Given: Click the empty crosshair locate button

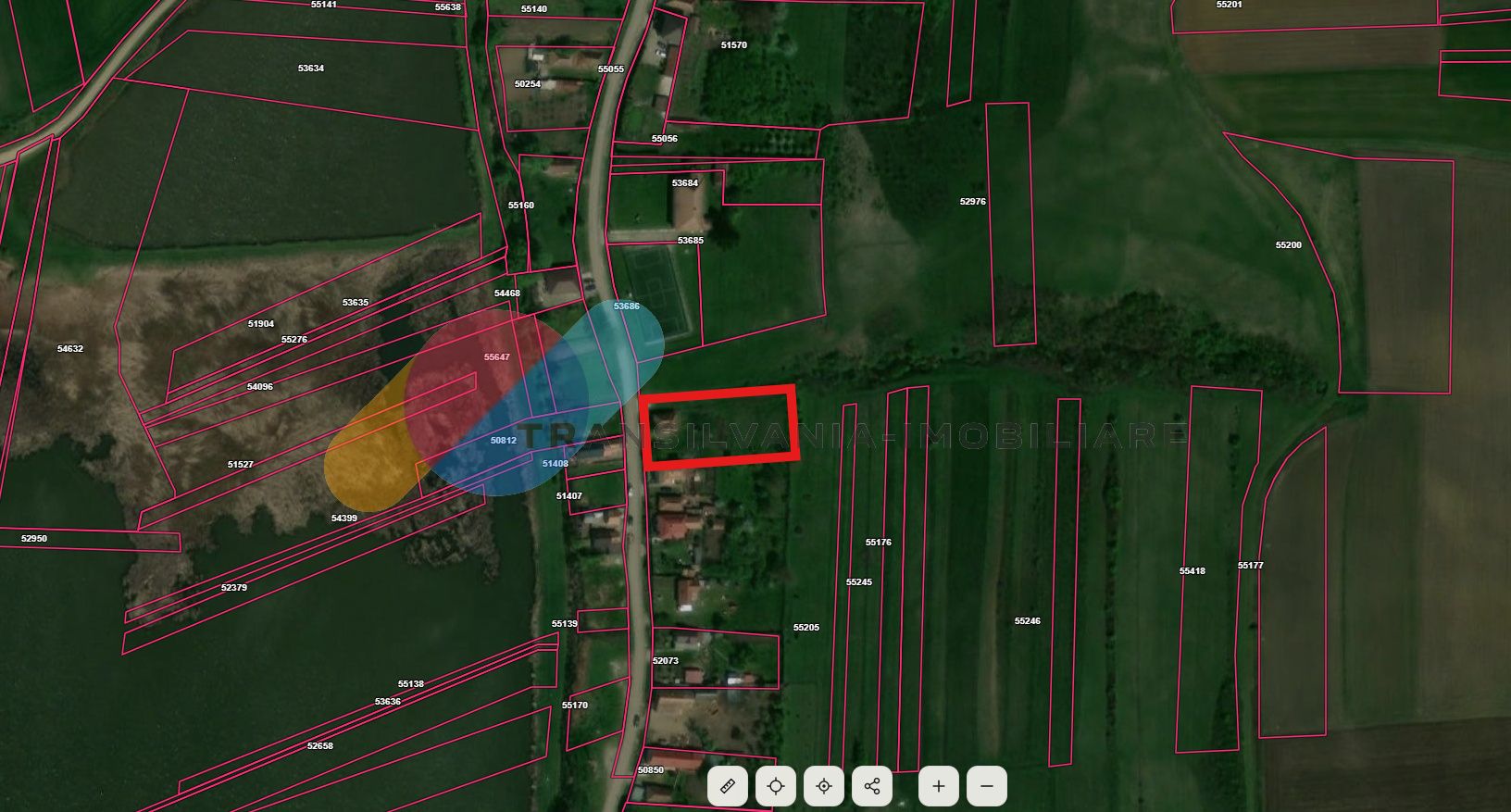Looking at the screenshot, I should click(776, 786).
